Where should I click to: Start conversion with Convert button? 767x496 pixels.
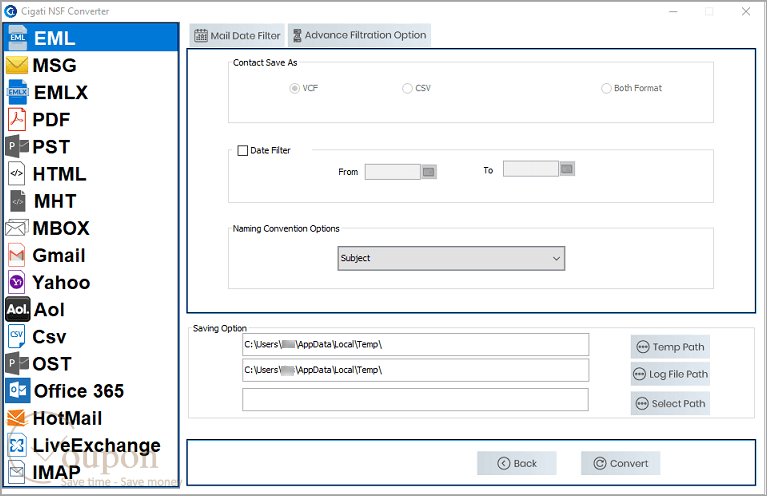[620, 463]
